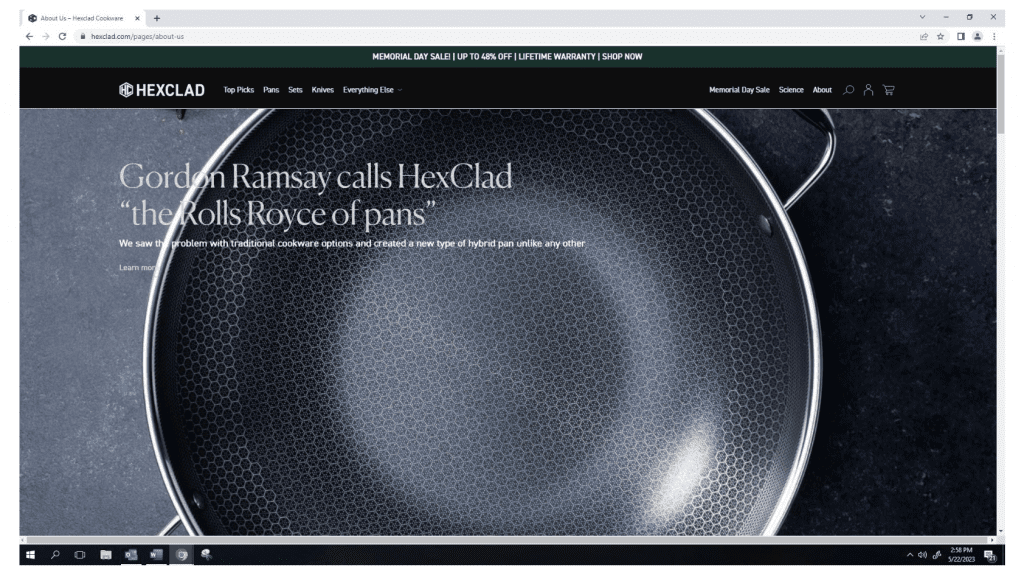Open the About nav item
The image size is (1024, 578).
pos(822,90)
